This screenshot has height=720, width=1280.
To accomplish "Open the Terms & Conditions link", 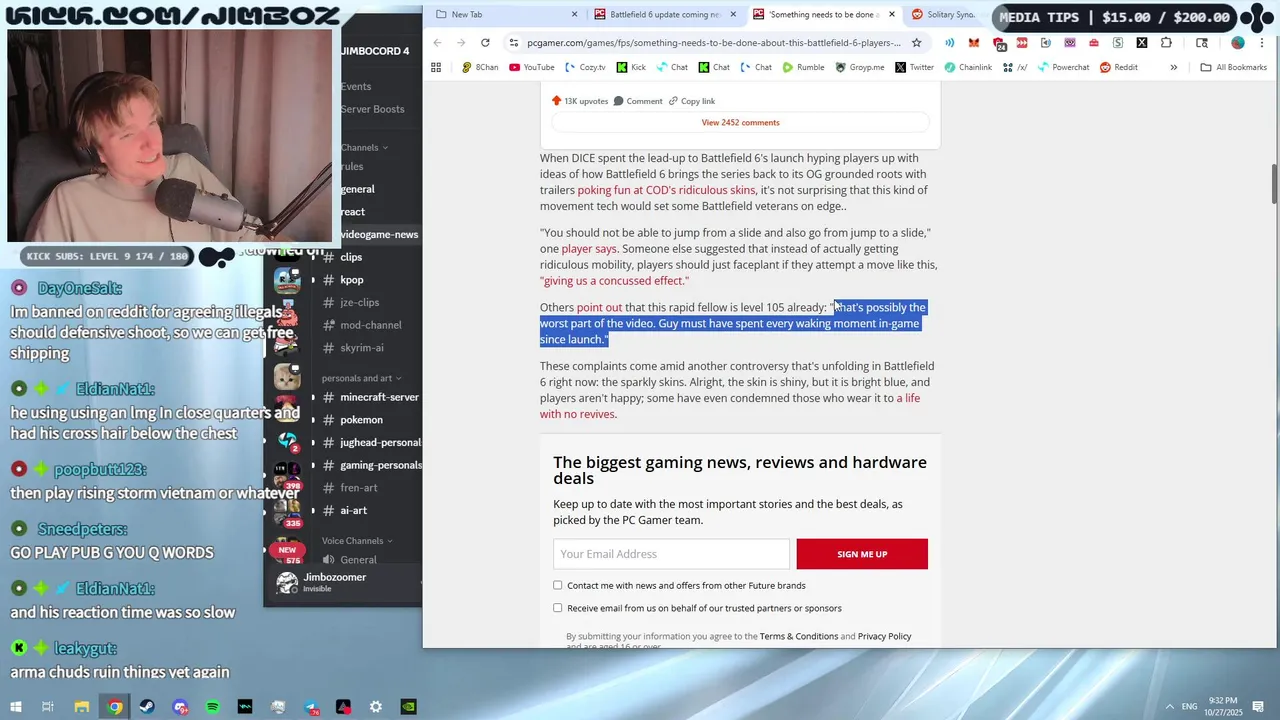I will (799, 636).
